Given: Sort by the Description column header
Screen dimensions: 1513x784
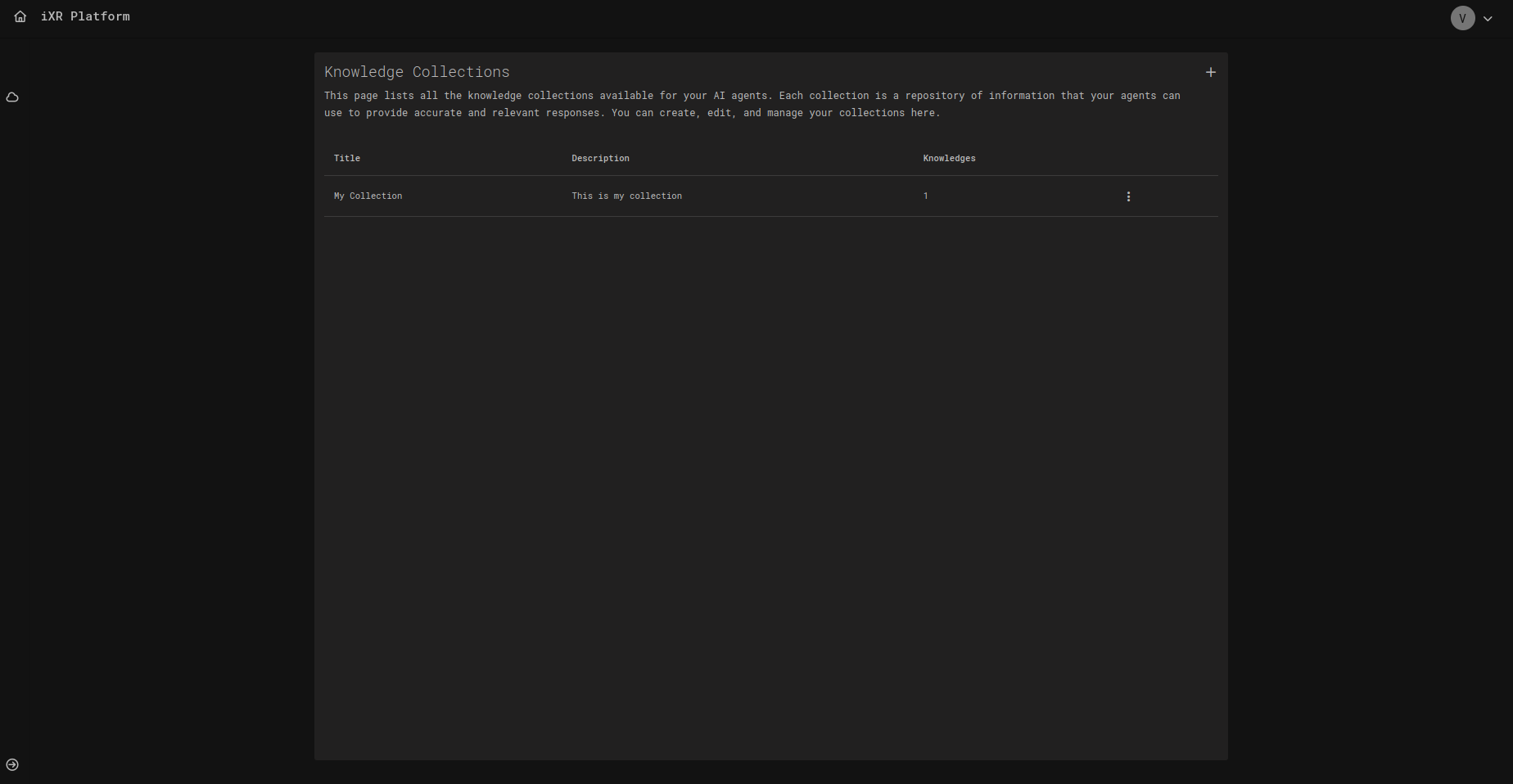Looking at the screenshot, I should (600, 158).
